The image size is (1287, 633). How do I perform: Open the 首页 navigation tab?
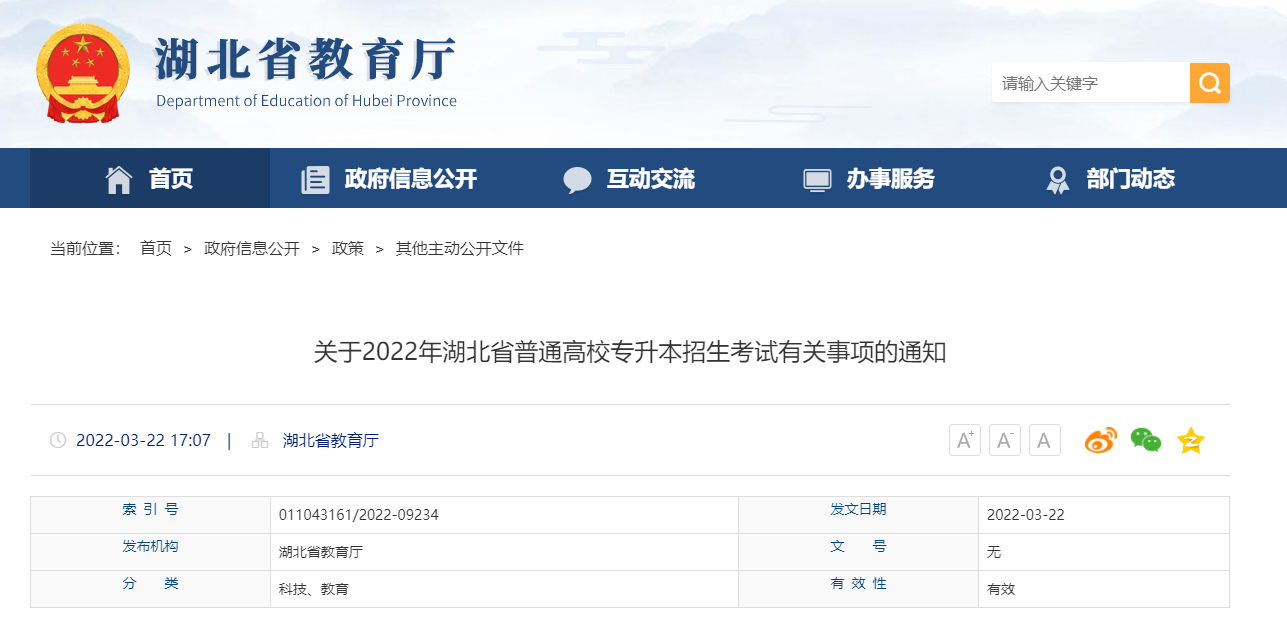150,179
